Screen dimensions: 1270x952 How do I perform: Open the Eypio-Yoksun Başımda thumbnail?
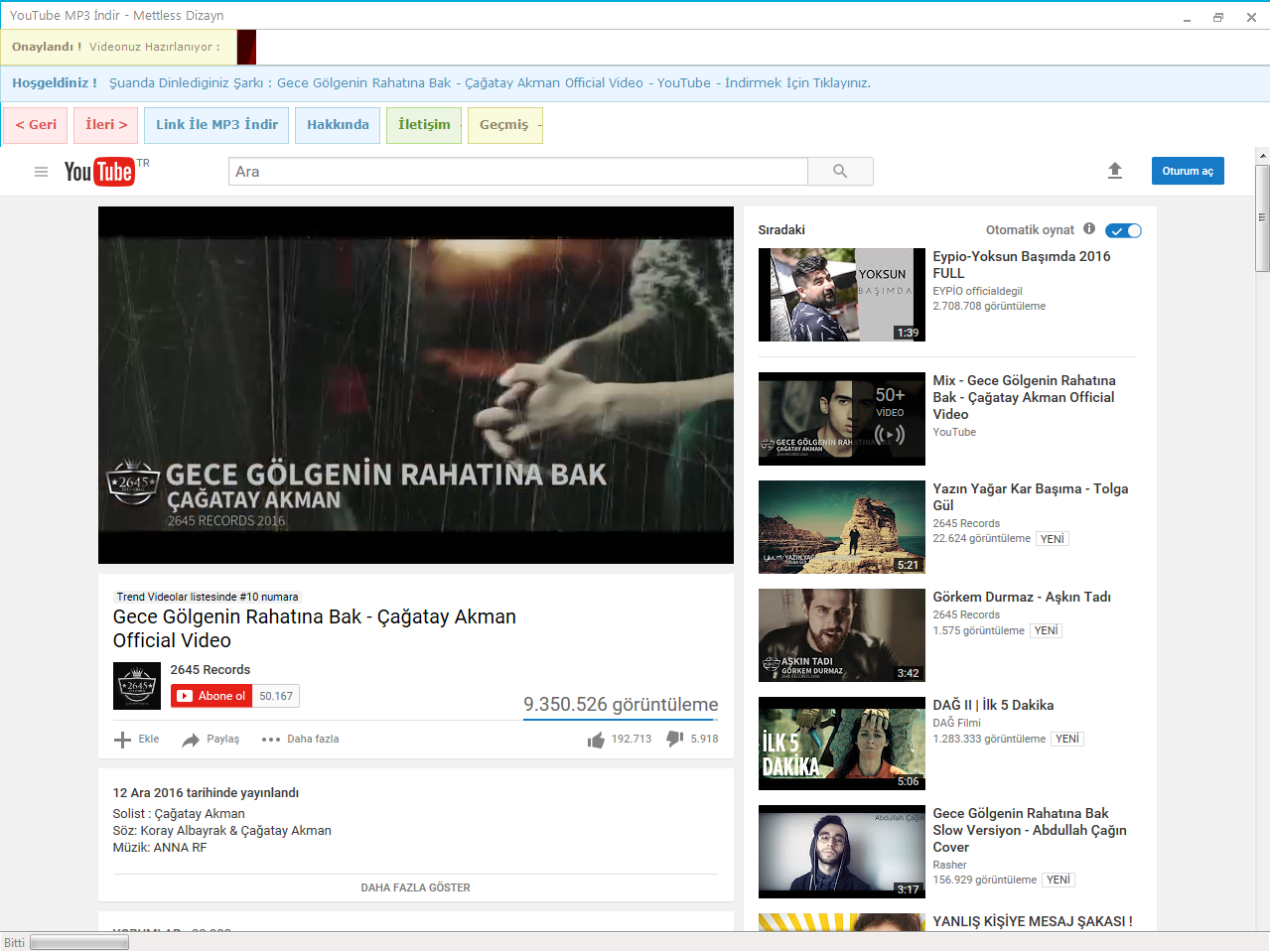pos(842,295)
